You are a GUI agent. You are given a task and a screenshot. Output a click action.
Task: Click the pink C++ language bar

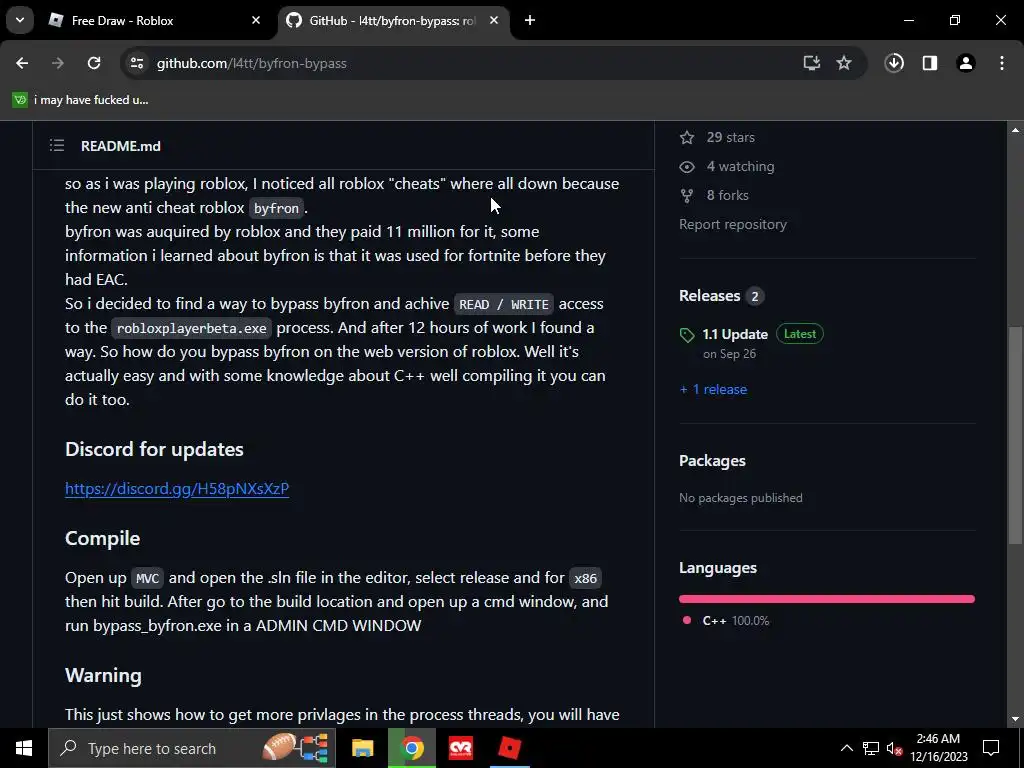[827, 599]
